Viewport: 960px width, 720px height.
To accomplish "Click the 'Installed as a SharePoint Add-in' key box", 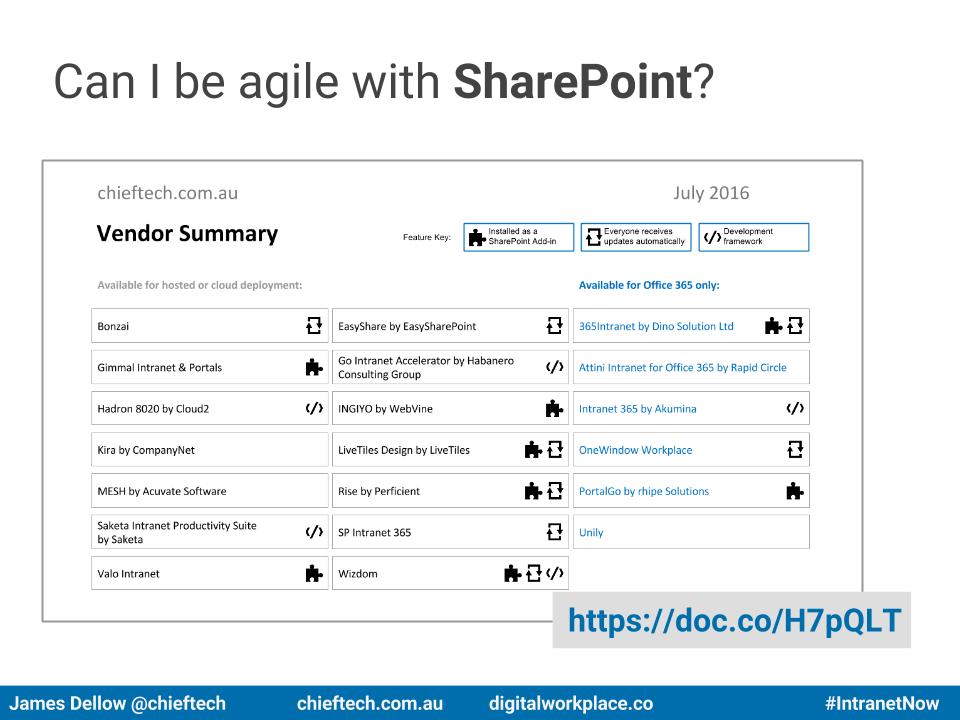I will 519,237.
